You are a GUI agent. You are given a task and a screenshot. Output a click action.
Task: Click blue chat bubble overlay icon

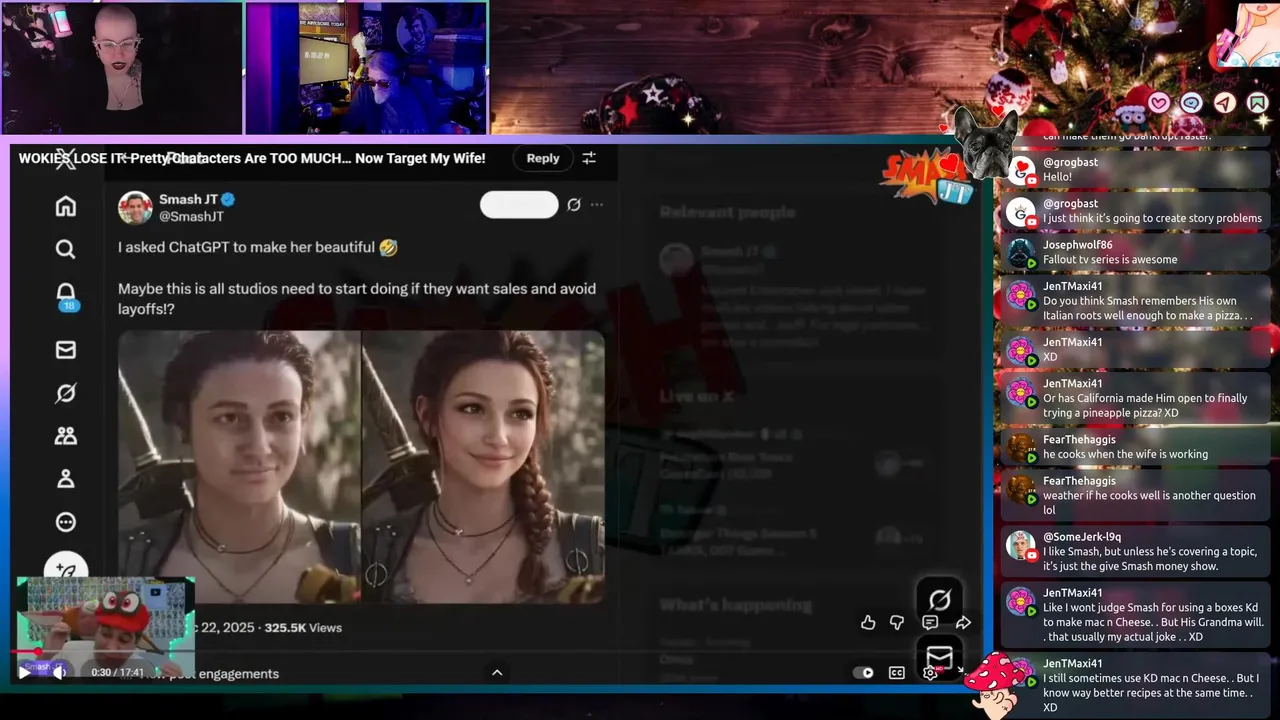coord(1191,103)
